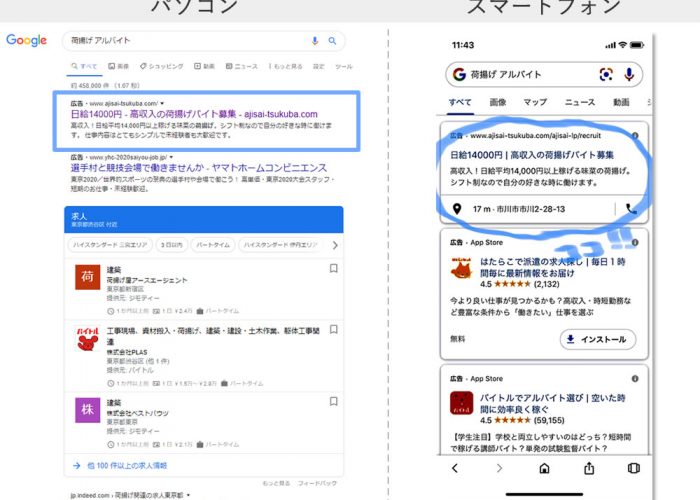Click the フィードバック link under job panel
700x500 pixels.
[317, 483]
